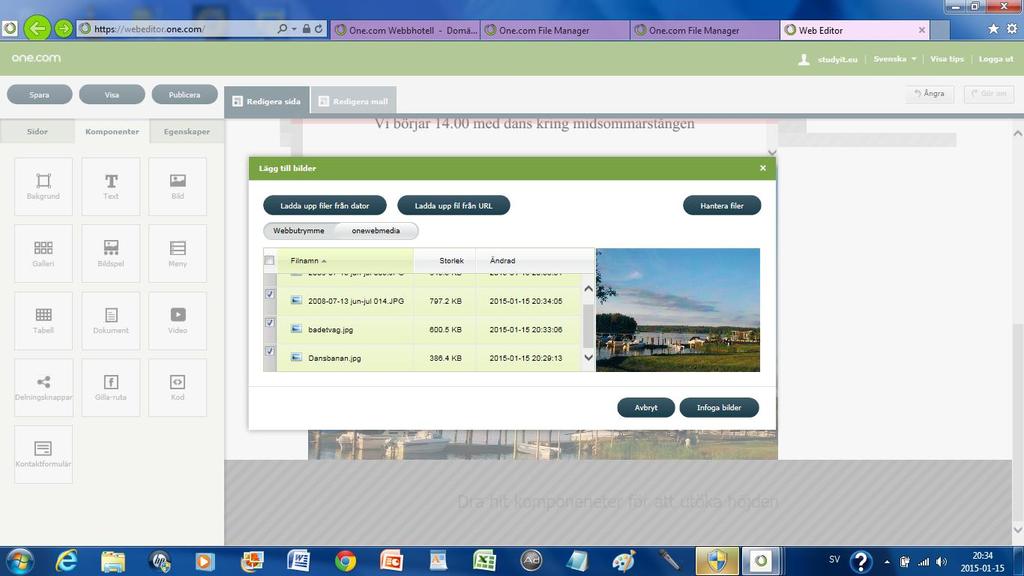Insert a Bild image component
The width and height of the screenshot is (1024, 576).
(178, 186)
